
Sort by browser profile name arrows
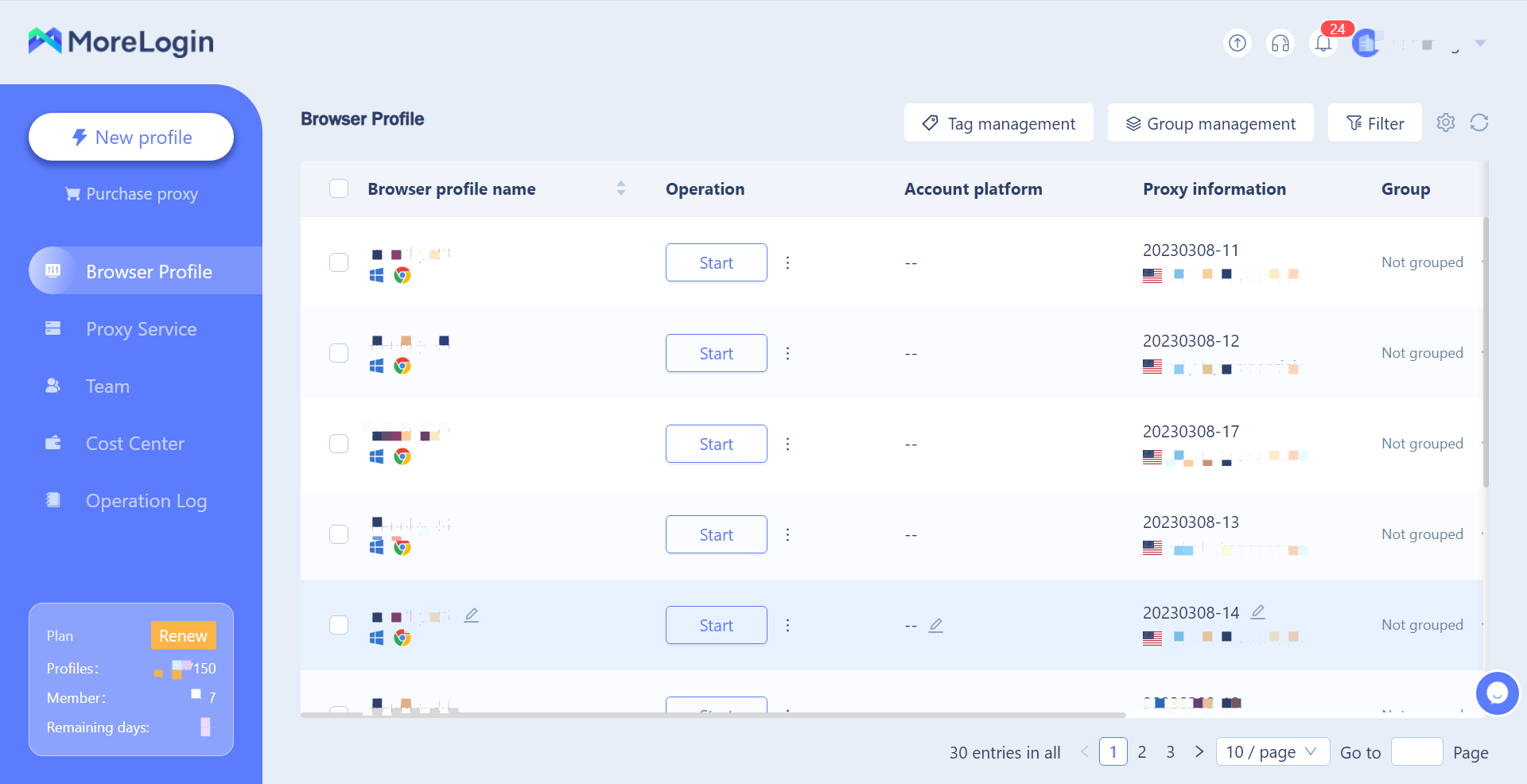(x=621, y=188)
